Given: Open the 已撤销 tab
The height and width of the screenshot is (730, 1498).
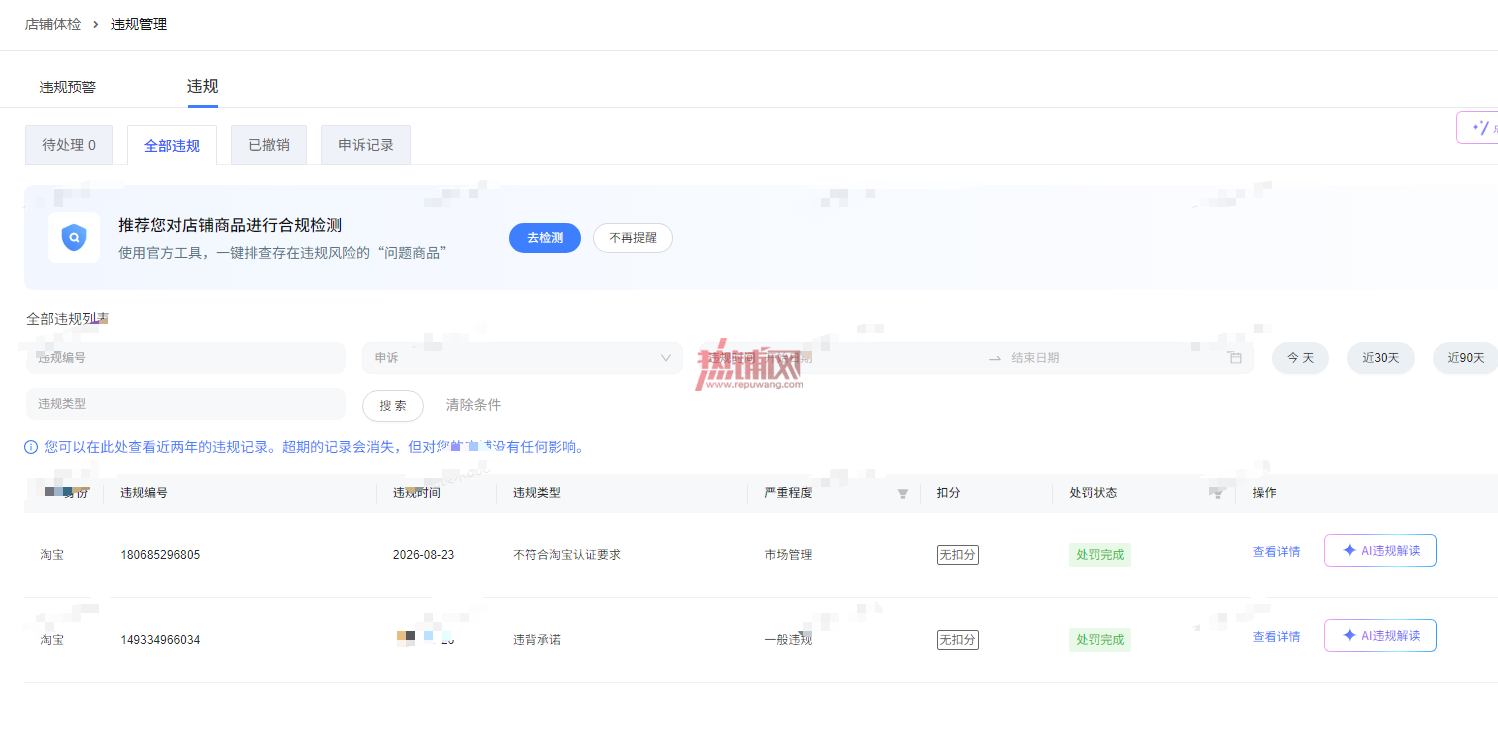Looking at the screenshot, I should 269,145.
